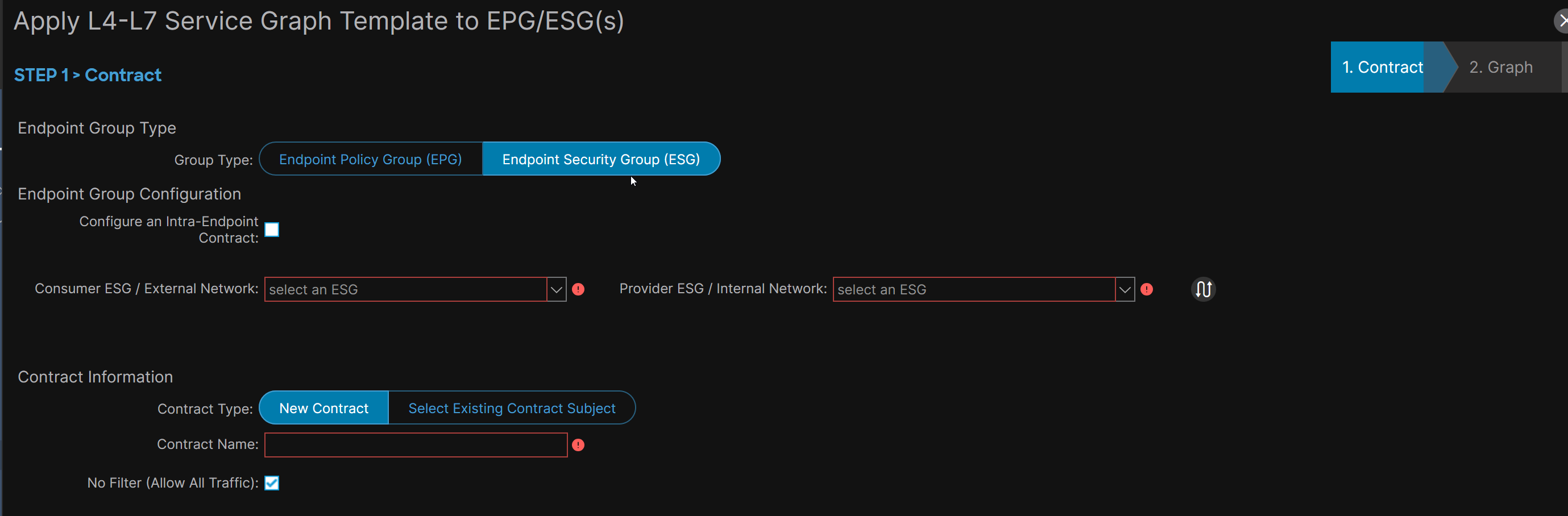
Task: Go to the 2. Graph step
Action: click(1501, 67)
